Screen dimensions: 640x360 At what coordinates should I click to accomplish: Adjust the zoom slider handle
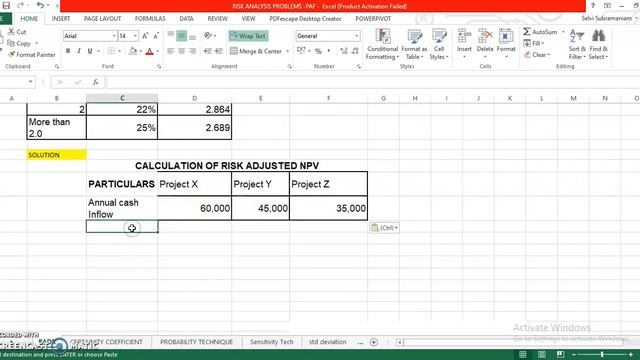(x=602, y=355)
